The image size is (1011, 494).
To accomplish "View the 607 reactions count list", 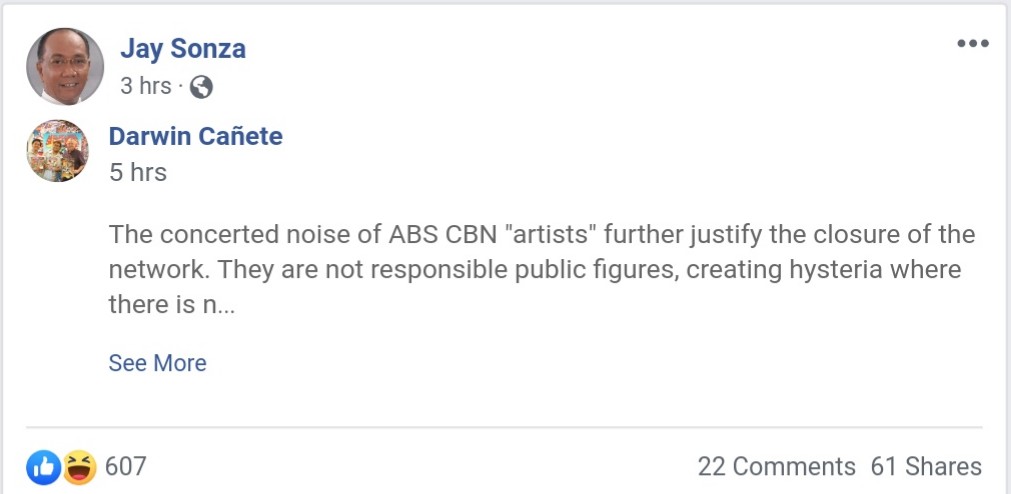I will [x=126, y=466].
